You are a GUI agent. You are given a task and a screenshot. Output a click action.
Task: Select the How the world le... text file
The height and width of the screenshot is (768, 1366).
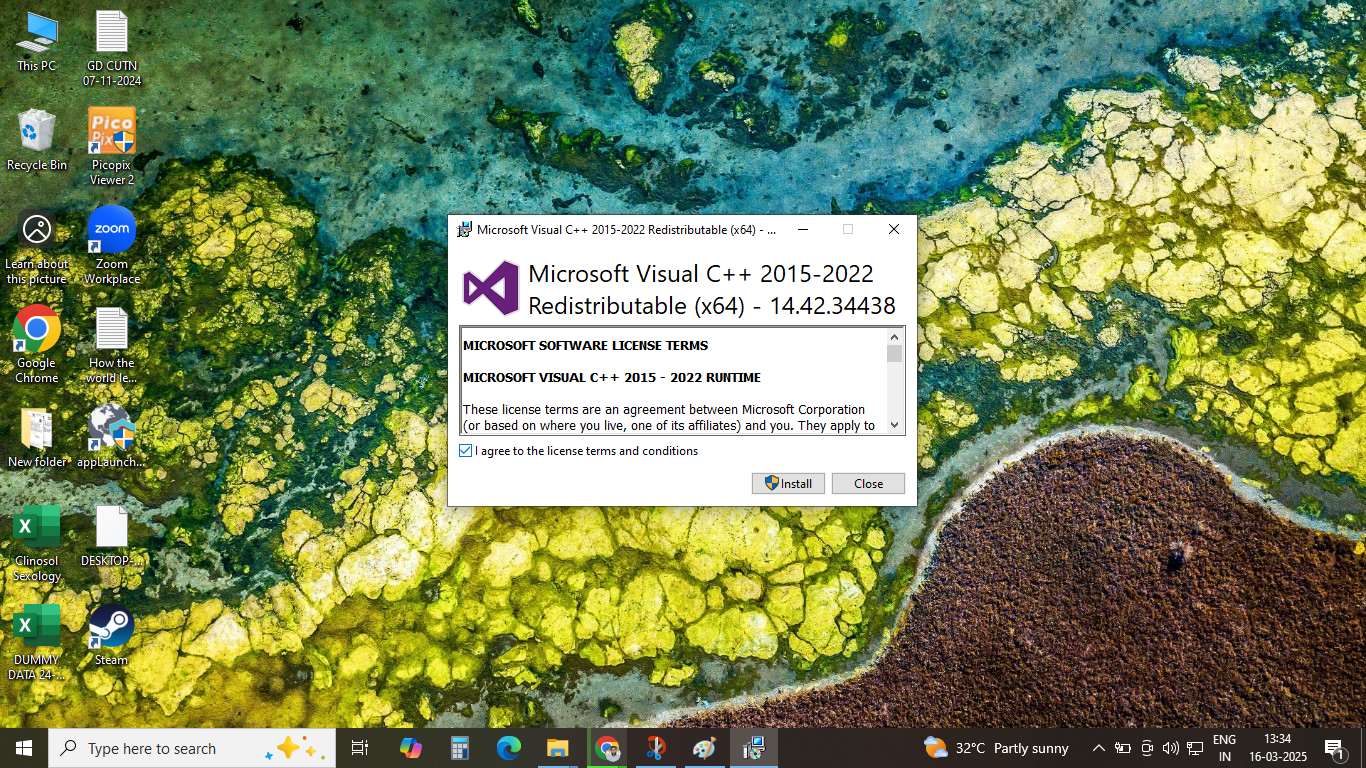point(112,345)
